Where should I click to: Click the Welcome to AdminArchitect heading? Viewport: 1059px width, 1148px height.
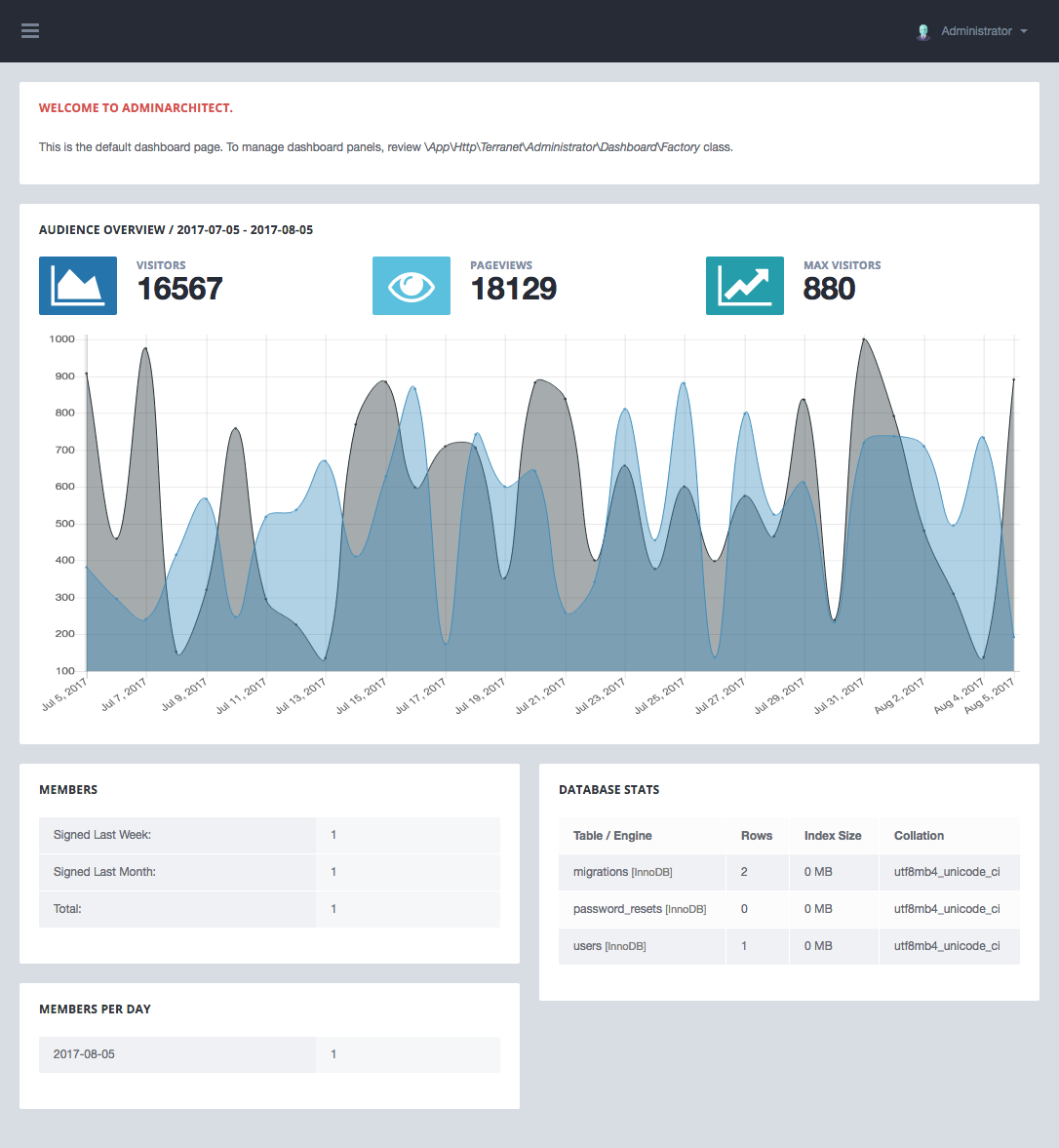coord(136,108)
